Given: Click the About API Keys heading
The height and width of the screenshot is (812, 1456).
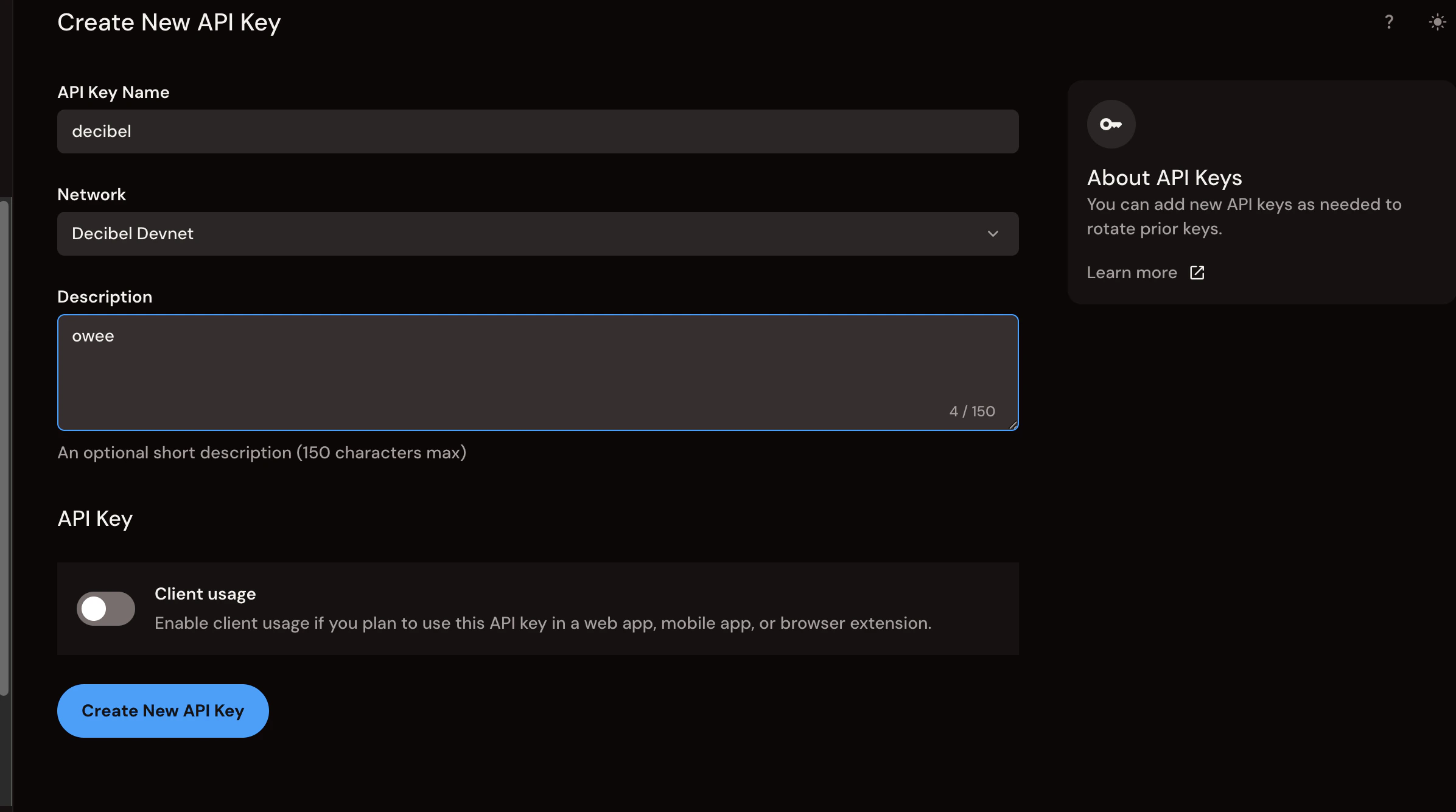Looking at the screenshot, I should pyautogui.click(x=1164, y=177).
